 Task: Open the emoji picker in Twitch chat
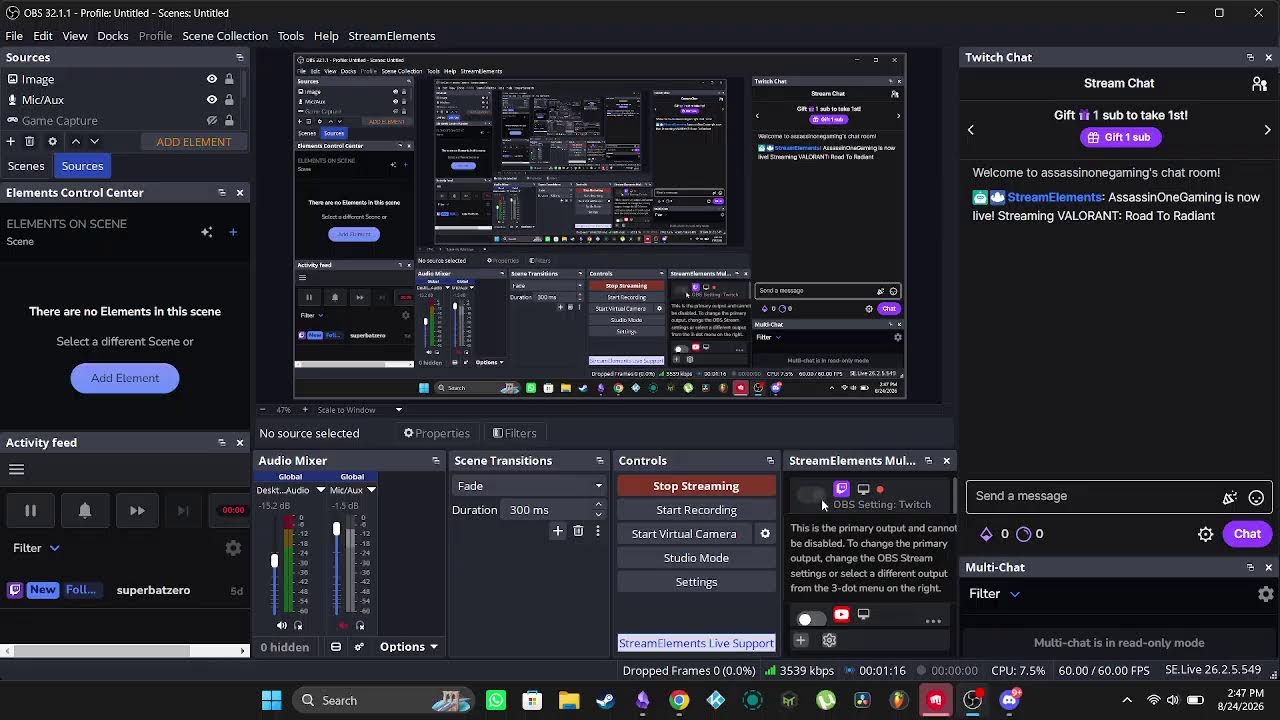(x=1257, y=497)
